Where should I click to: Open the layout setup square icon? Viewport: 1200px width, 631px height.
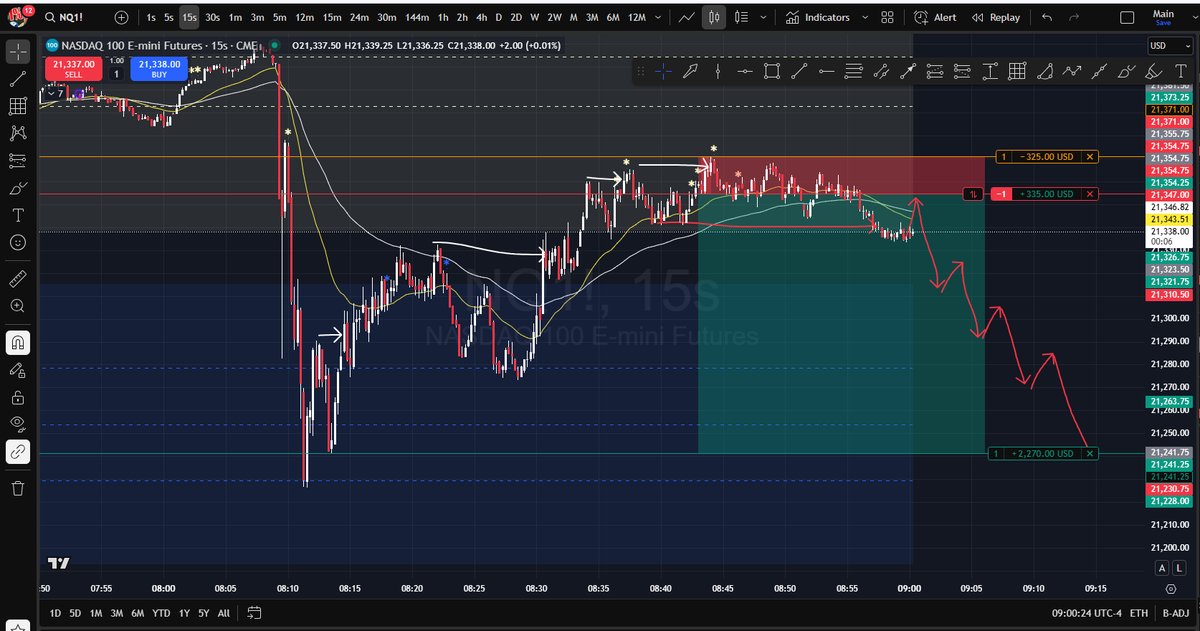coord(1127,17)
